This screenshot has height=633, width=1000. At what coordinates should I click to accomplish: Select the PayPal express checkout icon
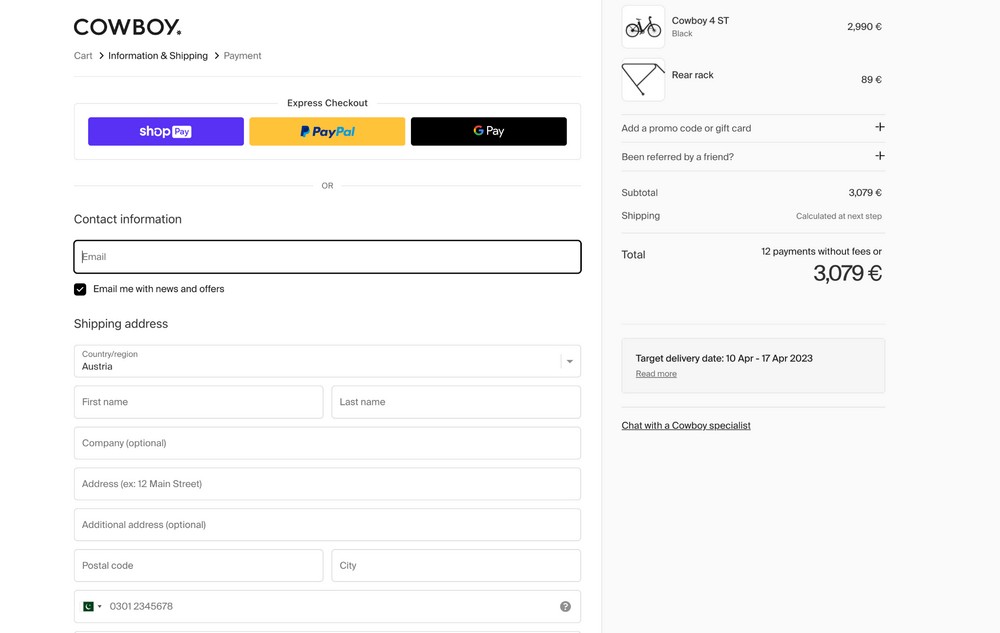click(x=327, y=131)
